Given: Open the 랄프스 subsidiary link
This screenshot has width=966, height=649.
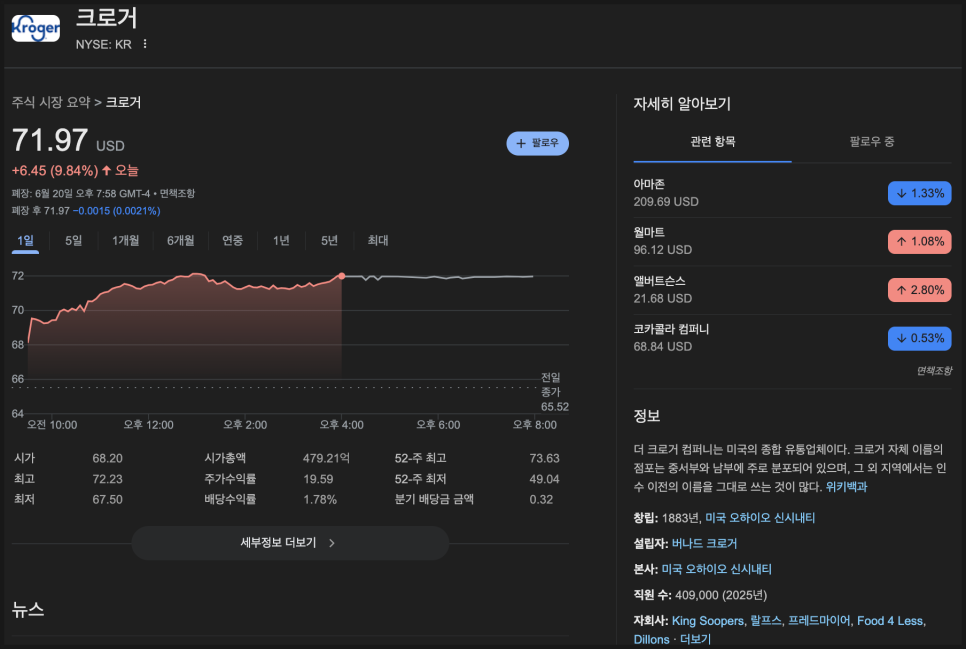Looking at the screenshot, I should [x=766, y=621].
